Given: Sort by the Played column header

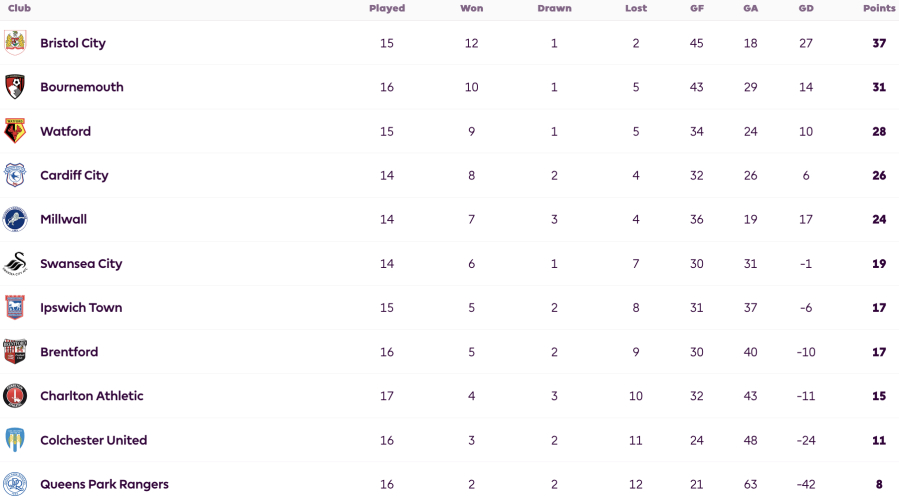Looking at the screenshot, I should 387,8.
